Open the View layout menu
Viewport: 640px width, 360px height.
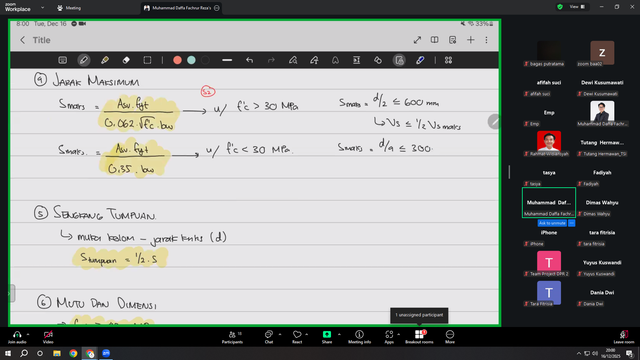tap(577, 7)
